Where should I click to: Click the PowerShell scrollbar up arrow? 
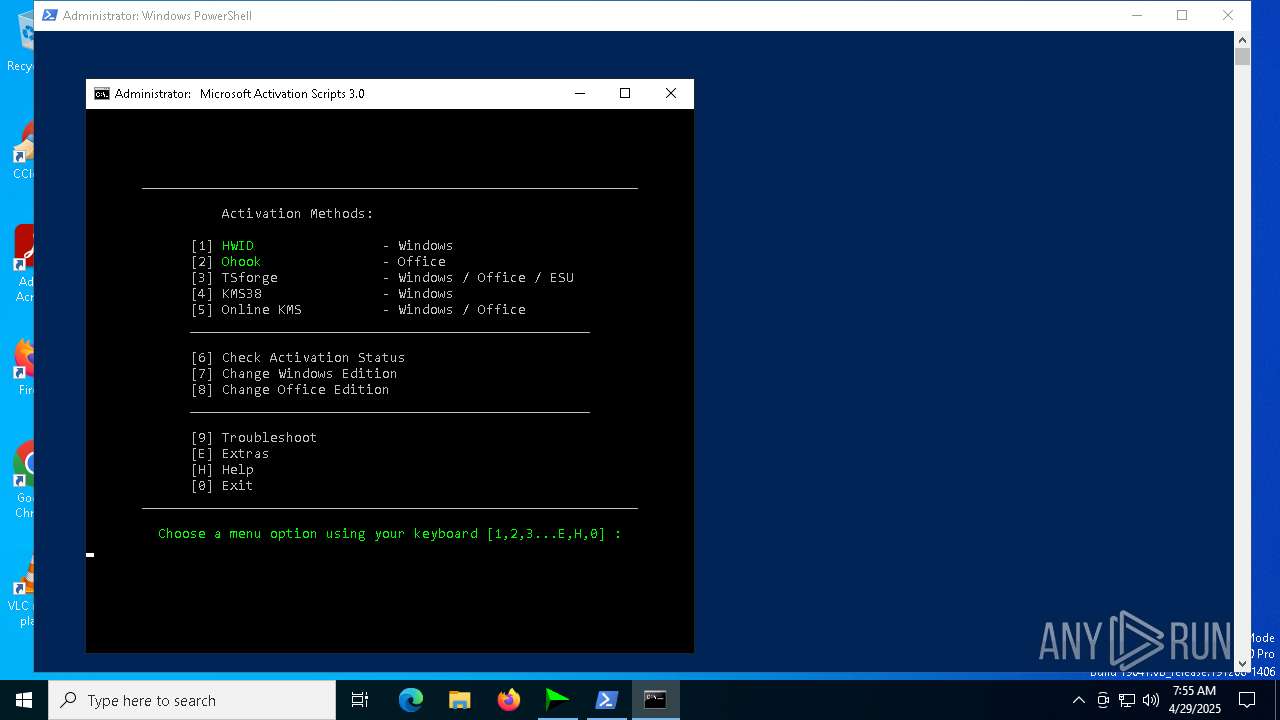[1242, 40]
